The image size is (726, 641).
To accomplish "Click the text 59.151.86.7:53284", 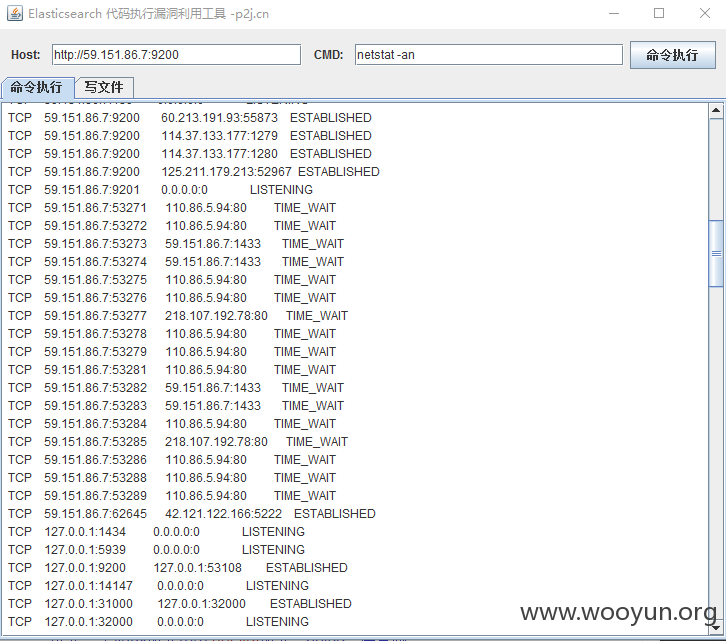I will [95, 424].
